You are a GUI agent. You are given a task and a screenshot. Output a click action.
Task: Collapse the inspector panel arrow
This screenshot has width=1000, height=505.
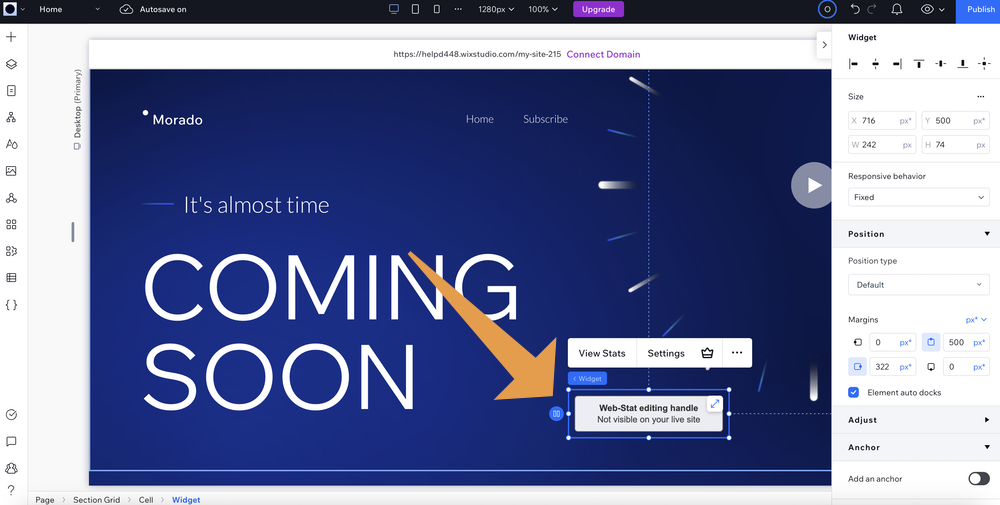point(824,45)
